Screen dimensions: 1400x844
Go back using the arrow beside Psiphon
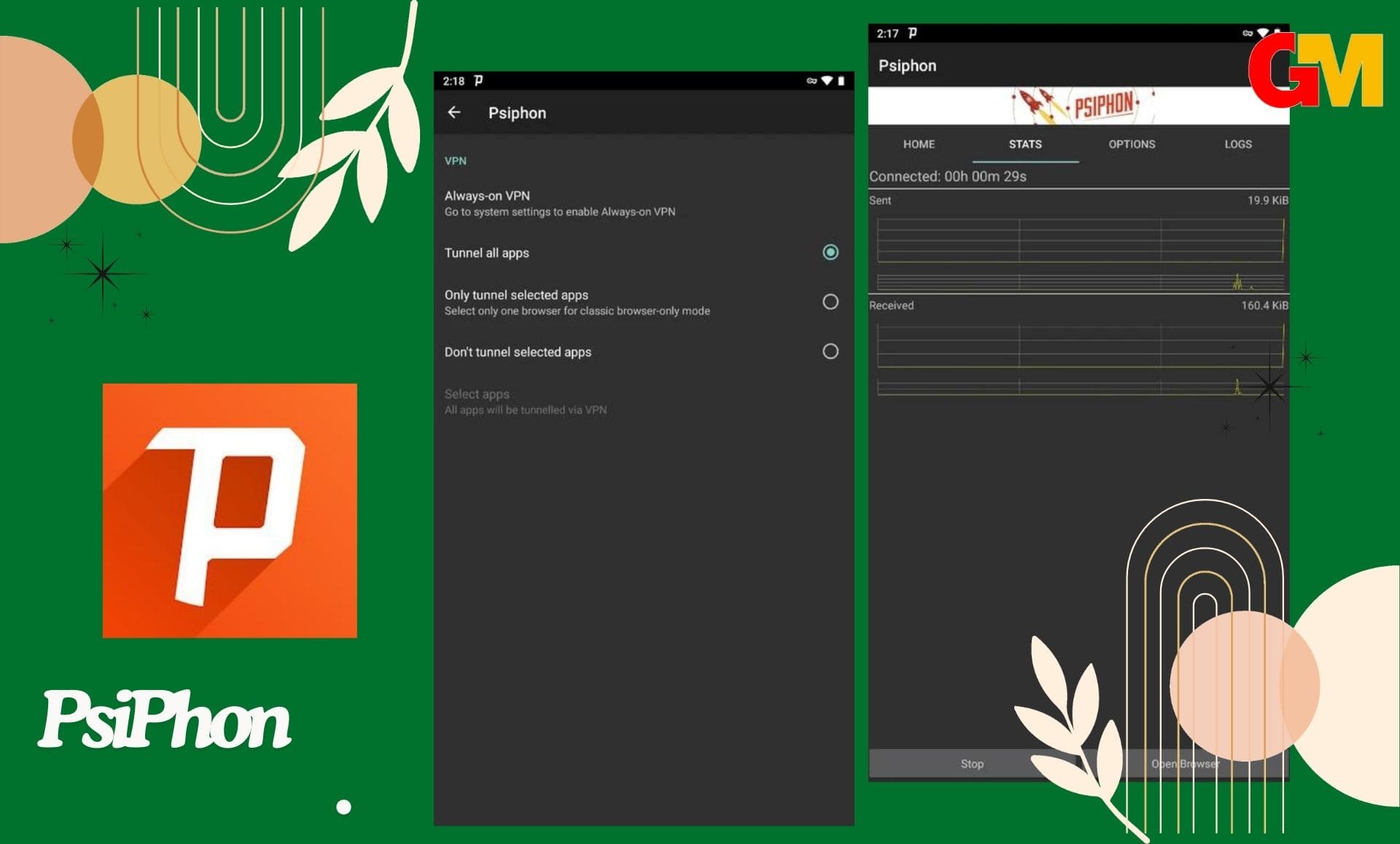tap(454, 112)
